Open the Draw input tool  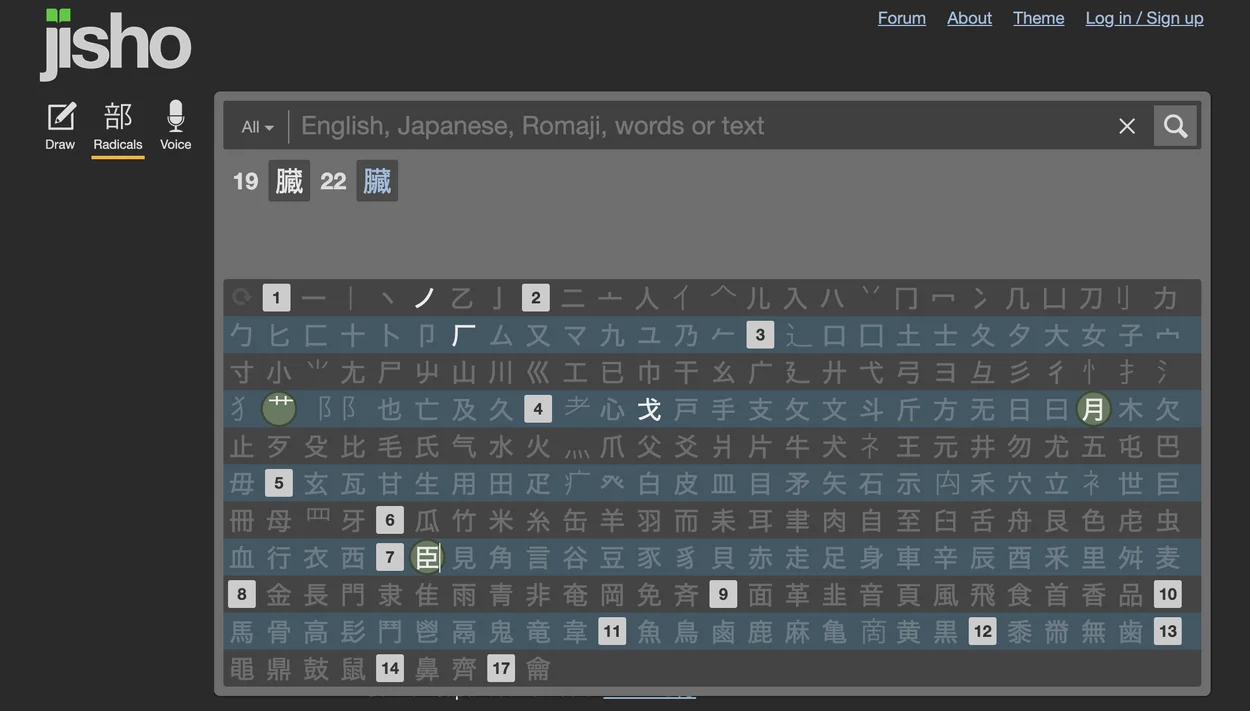(60, 126)
